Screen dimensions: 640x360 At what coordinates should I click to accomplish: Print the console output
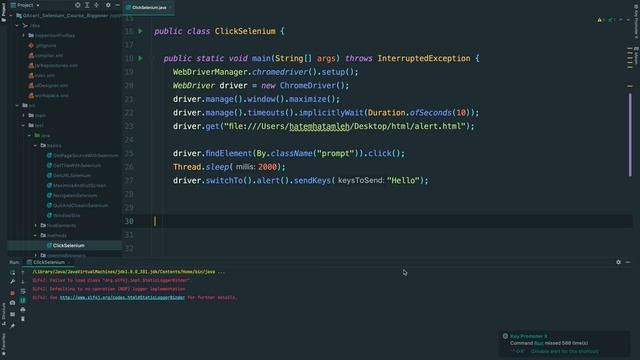pos(23,309)
